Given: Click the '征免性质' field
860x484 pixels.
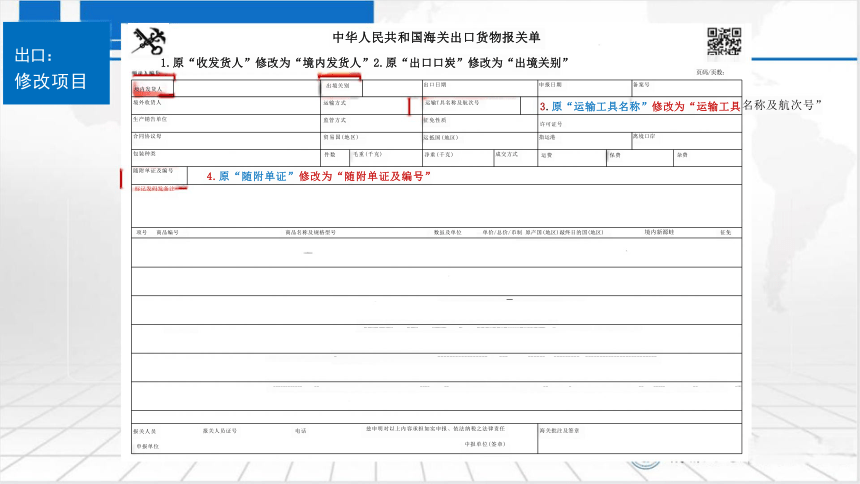Looking at the screenshot, I should (479, 123).
